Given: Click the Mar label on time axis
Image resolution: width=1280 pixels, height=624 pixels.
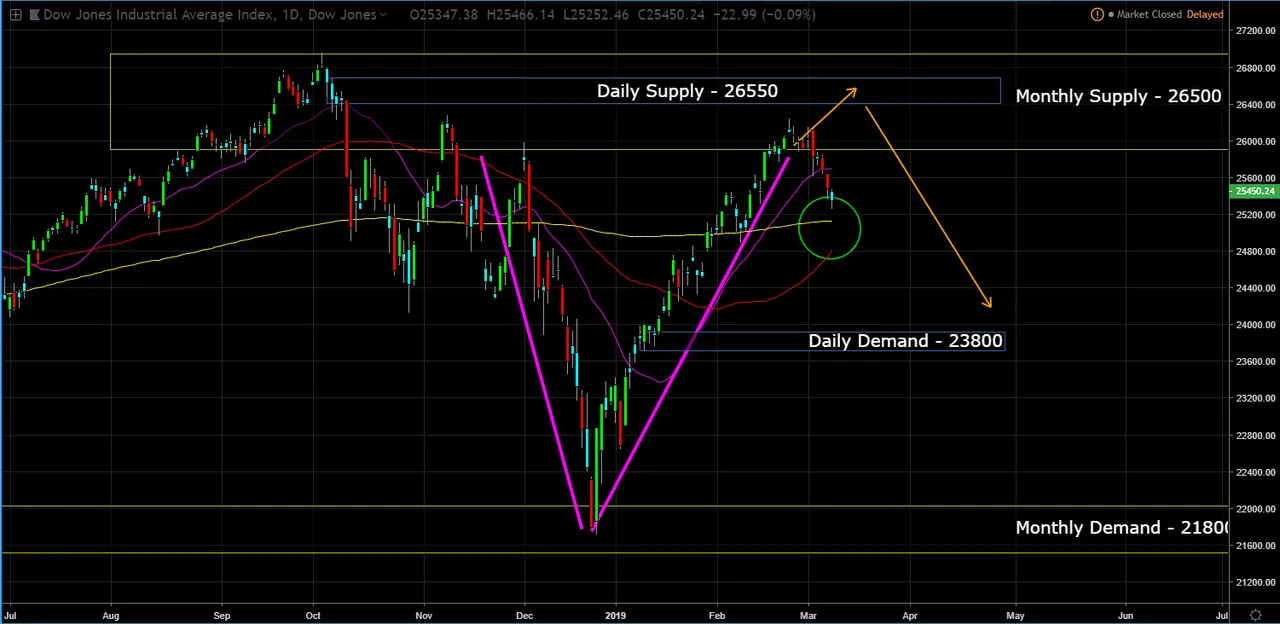Looking at the screenshot, I should [x=808, y=615].
